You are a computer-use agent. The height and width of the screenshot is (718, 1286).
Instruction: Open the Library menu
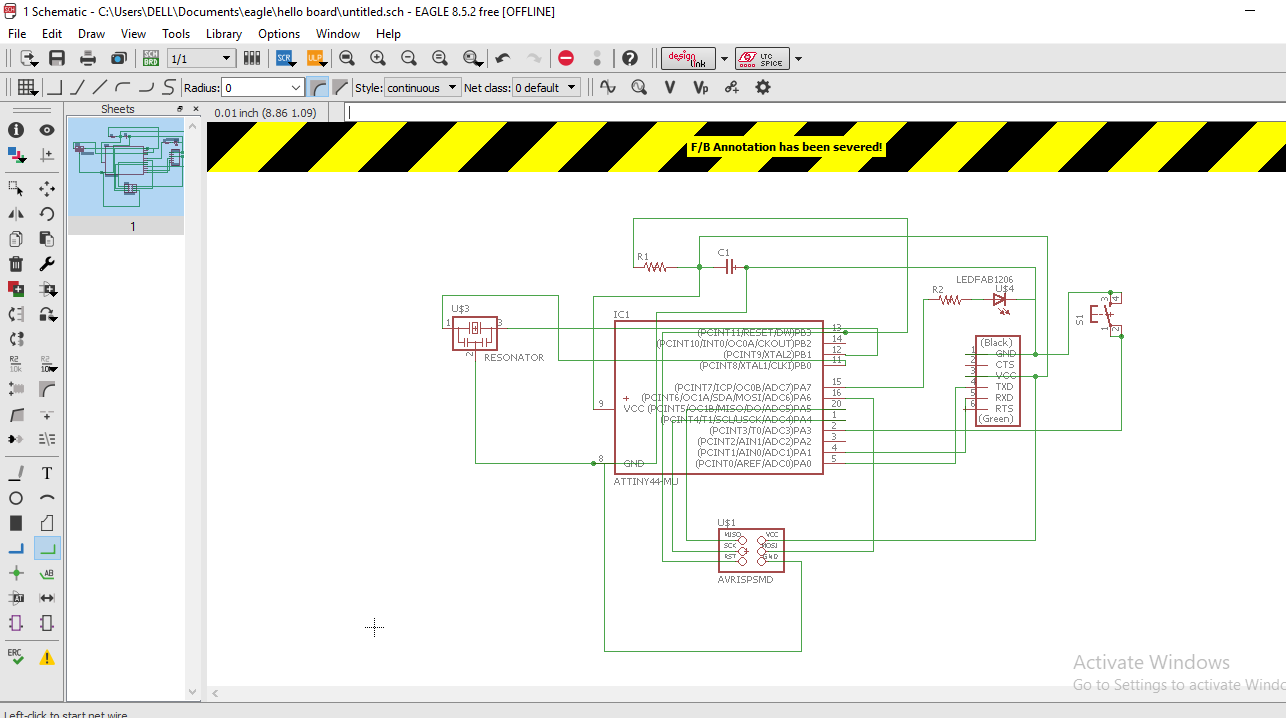tap(224, 34)
